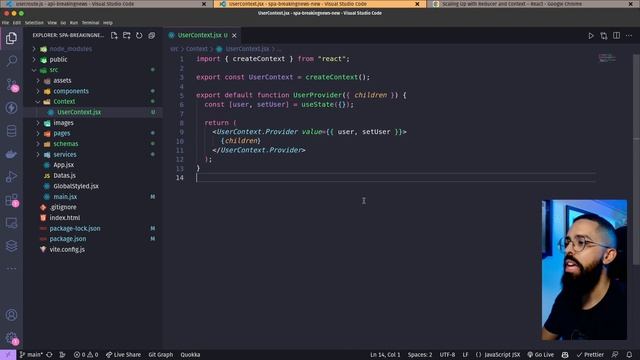Open the Source Control view

(11, 84)
